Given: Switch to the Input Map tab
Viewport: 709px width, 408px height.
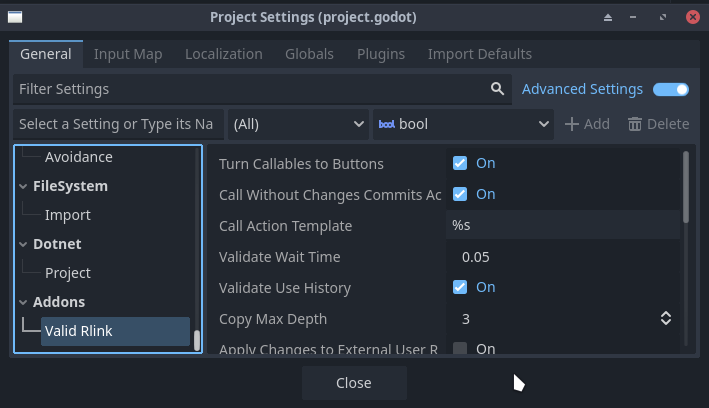Looking at the screenshot, I should point(128,54).
